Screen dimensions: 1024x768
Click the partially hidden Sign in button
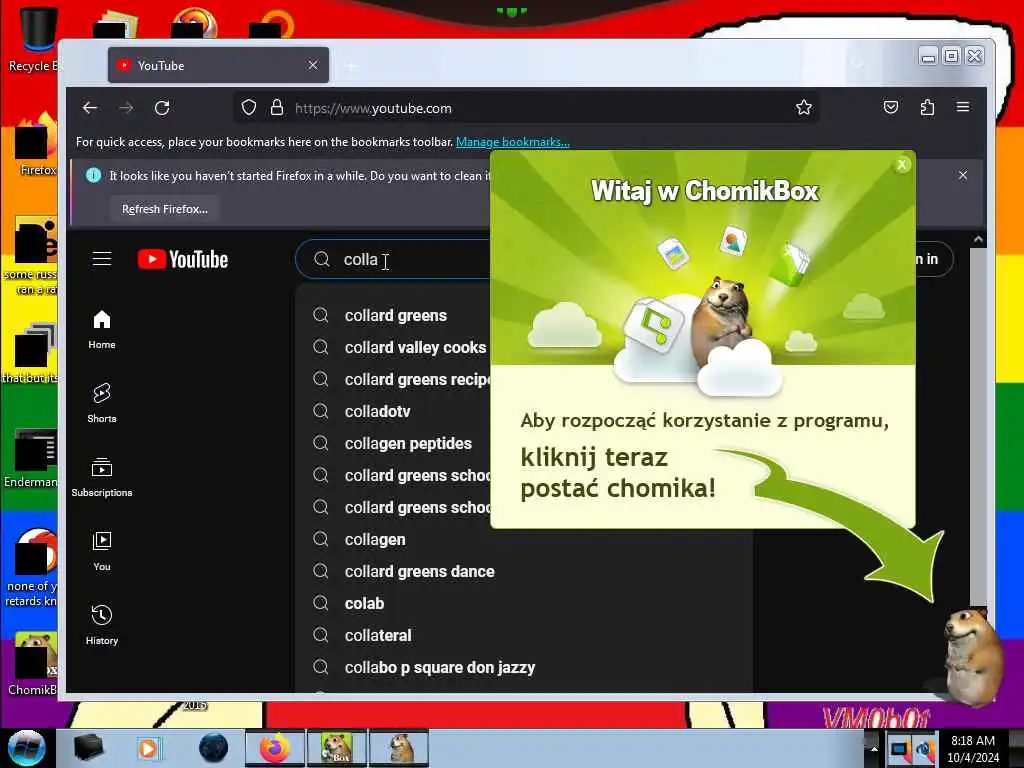coord(933,259)
